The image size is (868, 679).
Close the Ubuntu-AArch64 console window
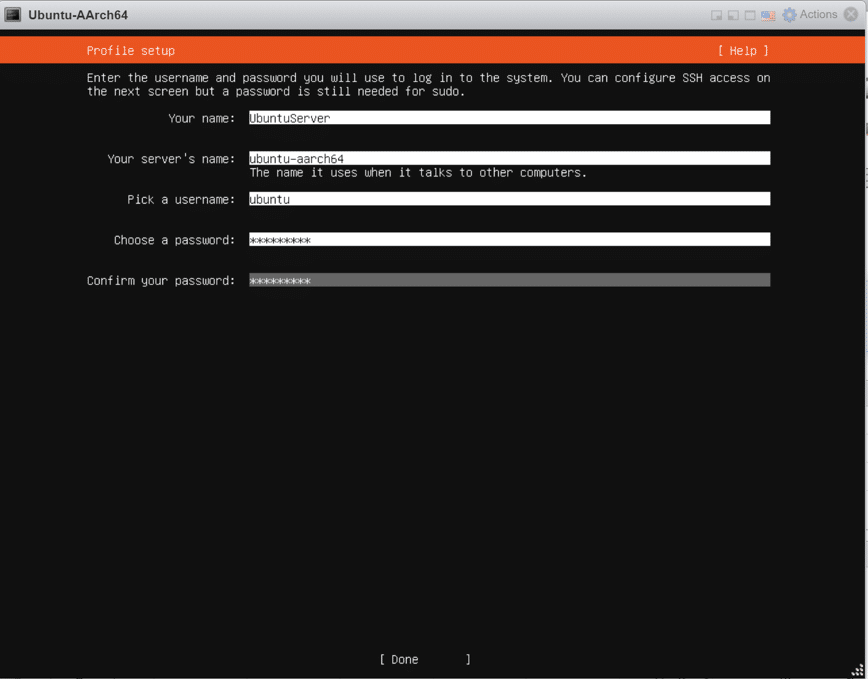click(851, 14)
